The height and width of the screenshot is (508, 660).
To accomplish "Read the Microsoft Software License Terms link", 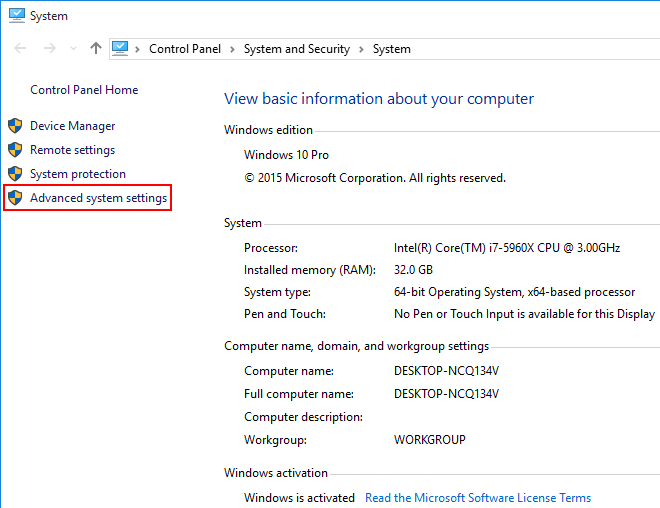I will click(478, 498).
